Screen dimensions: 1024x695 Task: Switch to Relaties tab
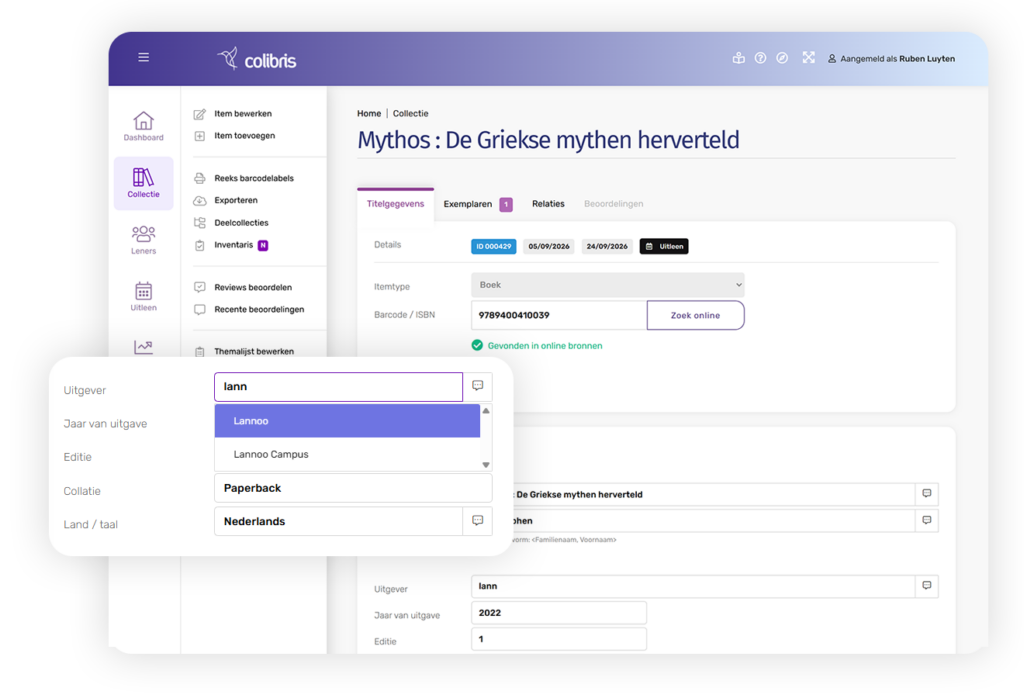click(548, 204)
